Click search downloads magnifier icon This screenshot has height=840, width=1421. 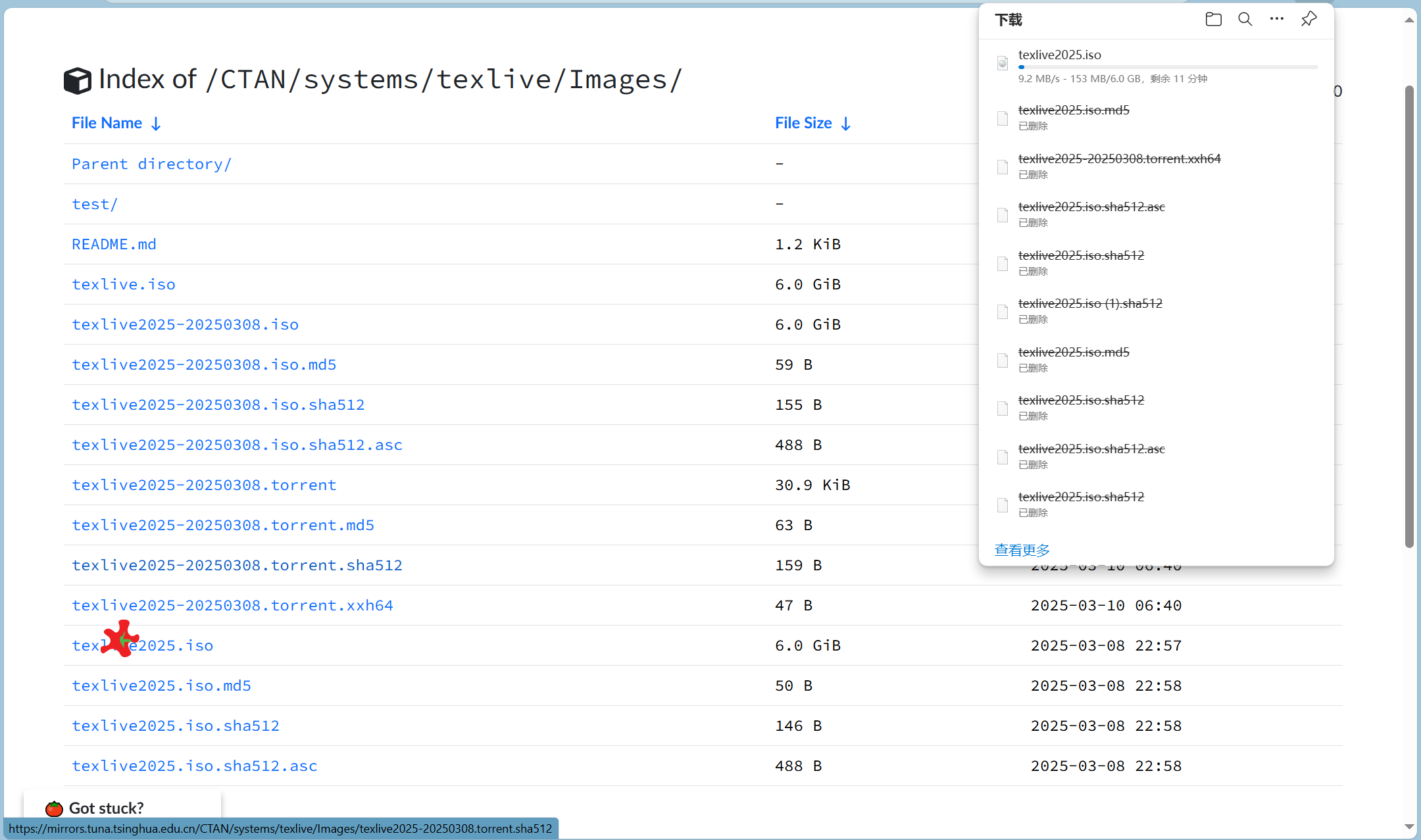pos(1245,19)
